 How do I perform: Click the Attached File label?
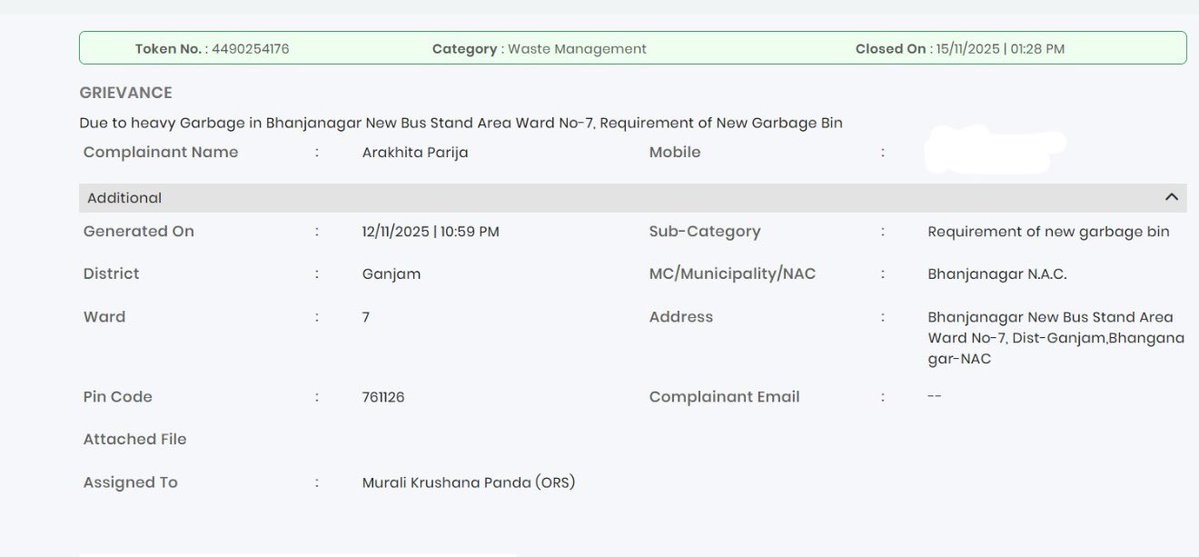coord(135,439)
